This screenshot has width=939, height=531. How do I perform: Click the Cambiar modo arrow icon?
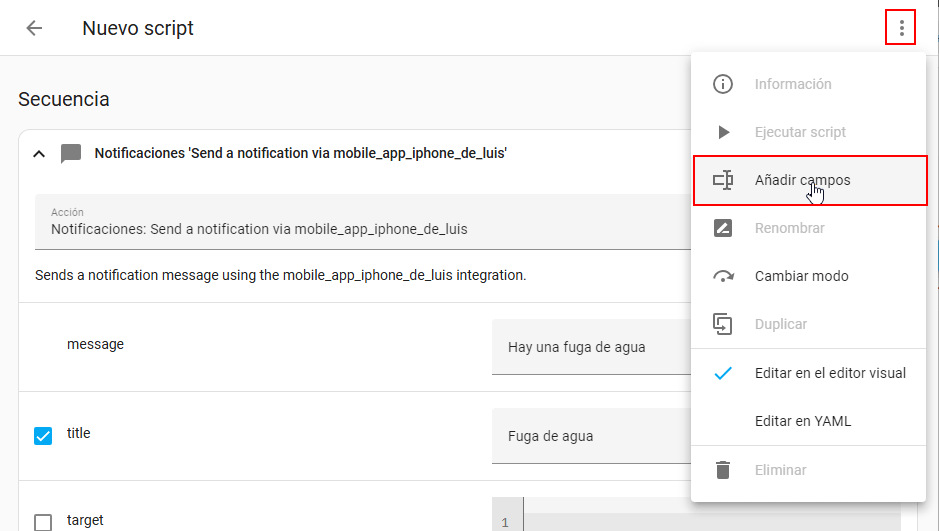pyautogui.click(x=722, y=276)
